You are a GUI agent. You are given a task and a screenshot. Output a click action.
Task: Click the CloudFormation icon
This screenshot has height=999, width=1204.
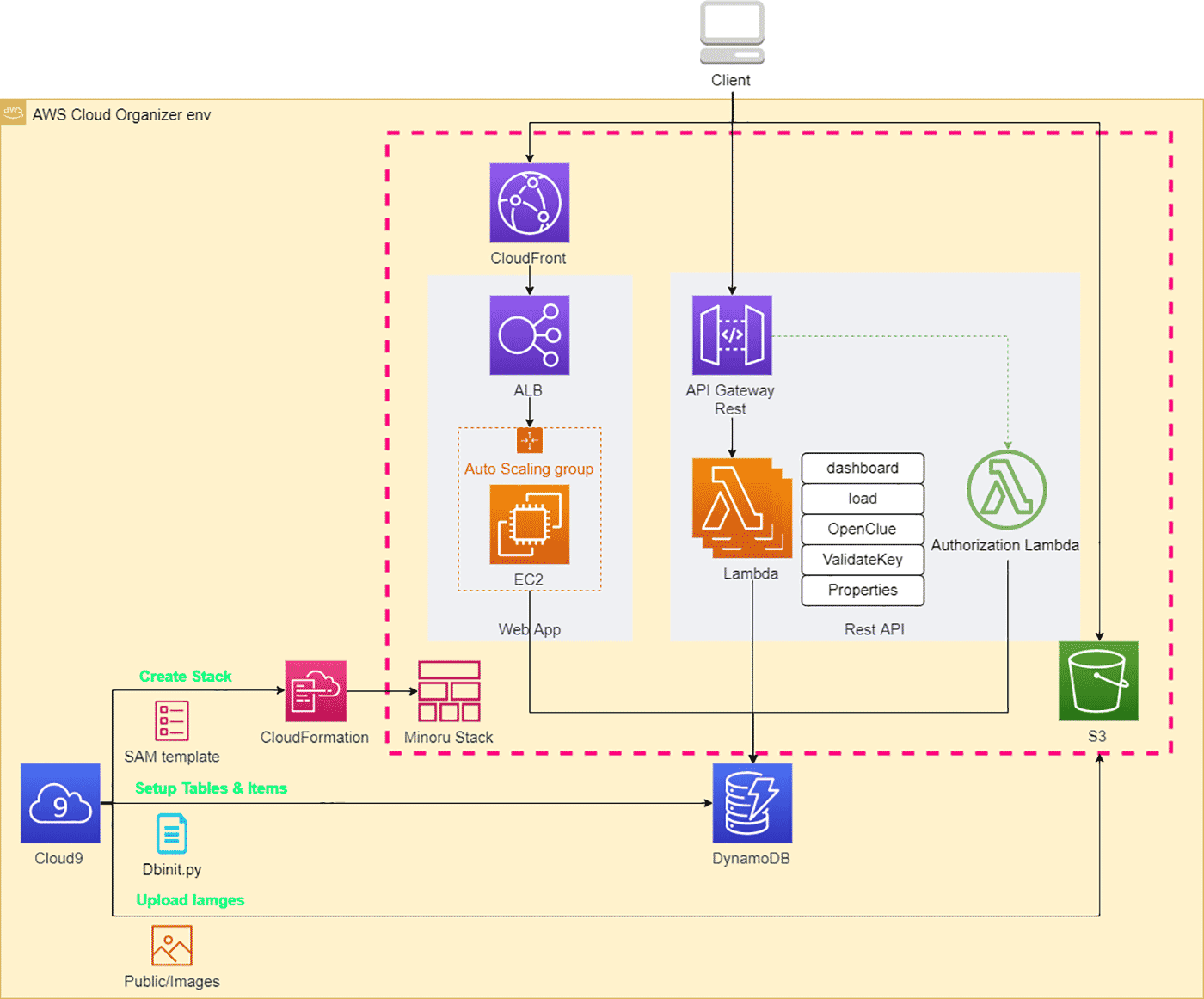pyautogui.click(x=316, y=691)
